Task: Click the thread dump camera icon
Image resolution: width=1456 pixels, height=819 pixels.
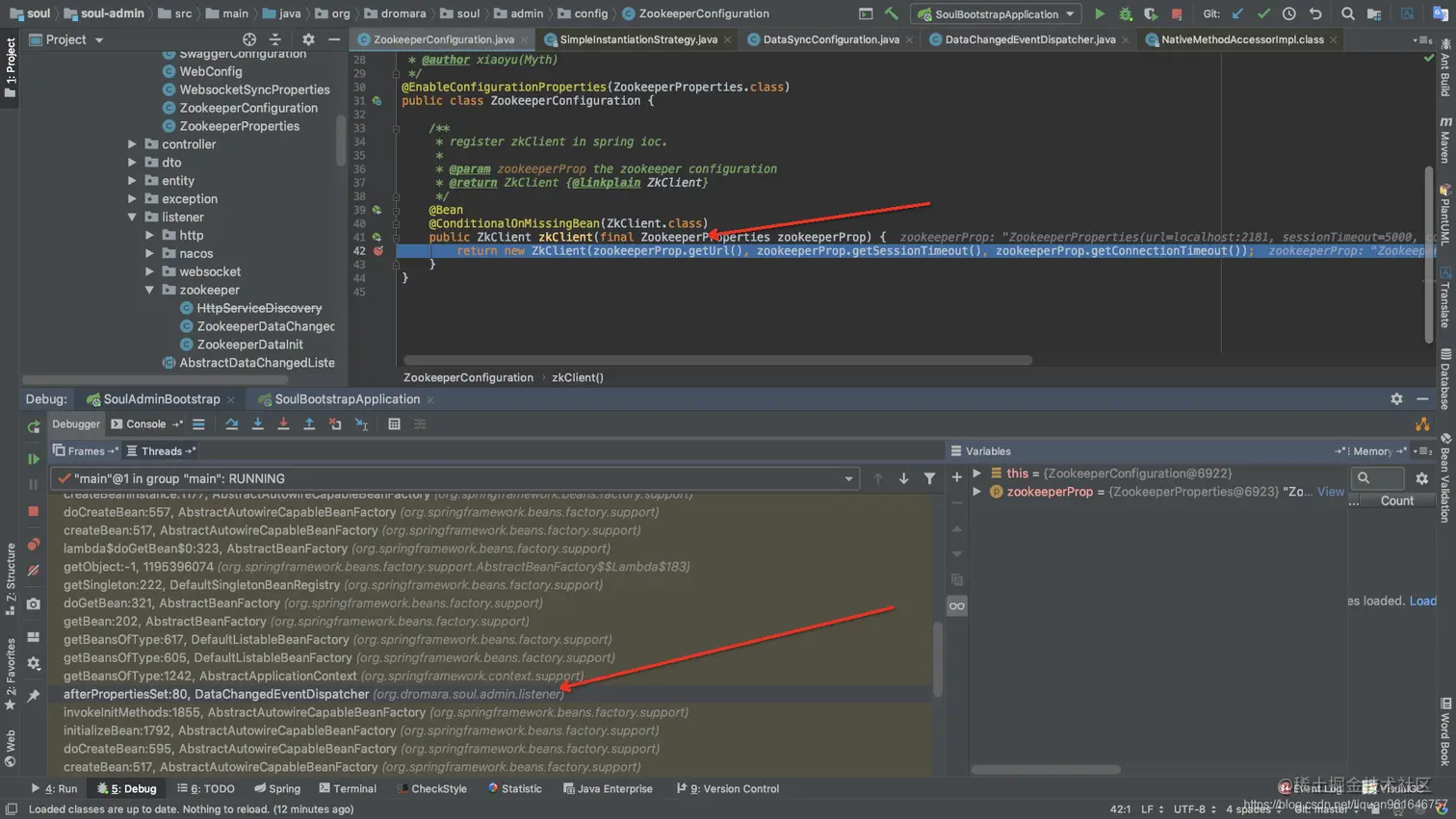Action: click(x=34, y=604)
